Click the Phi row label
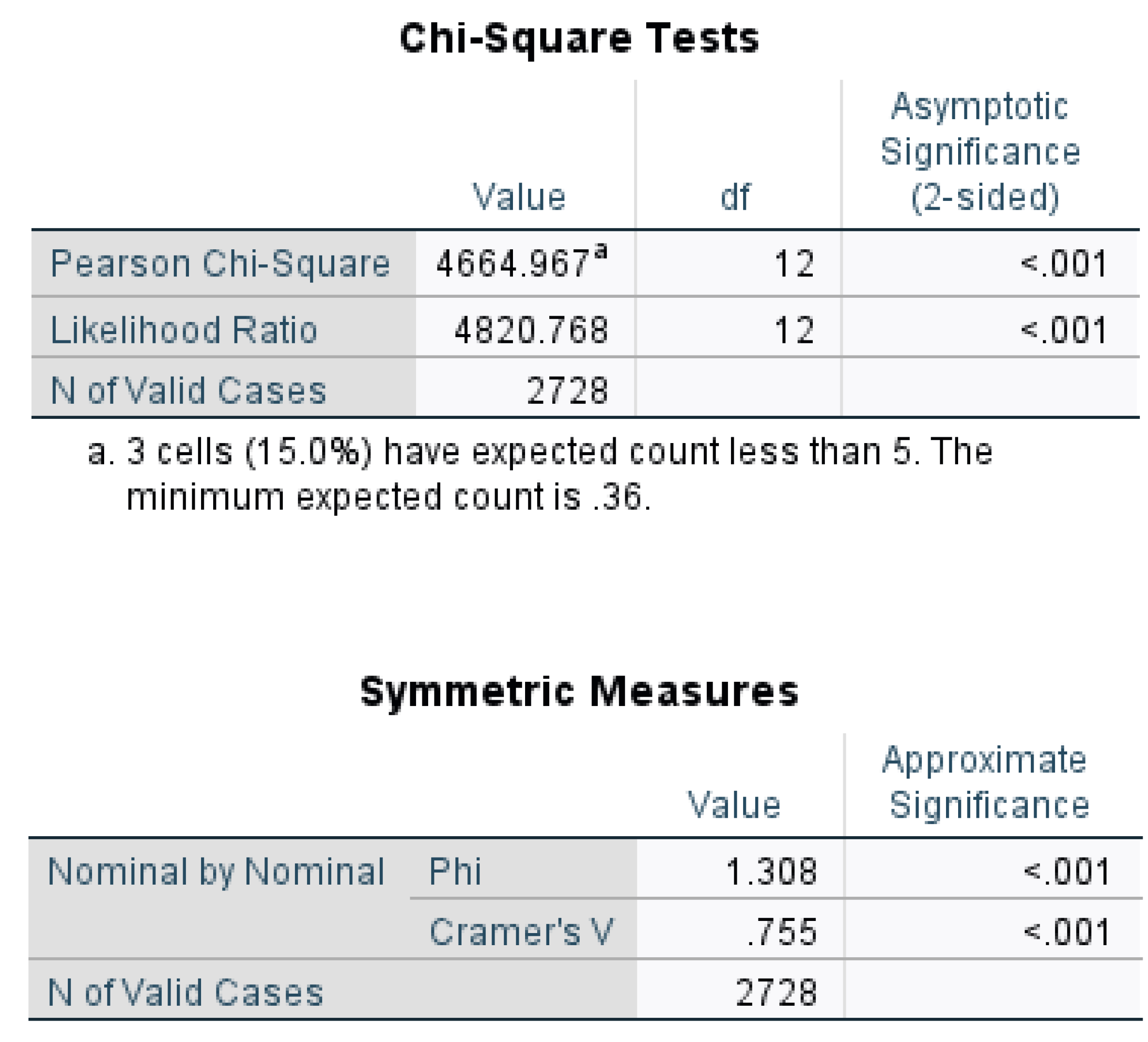1148x1042 pixels. click(455, 871)
